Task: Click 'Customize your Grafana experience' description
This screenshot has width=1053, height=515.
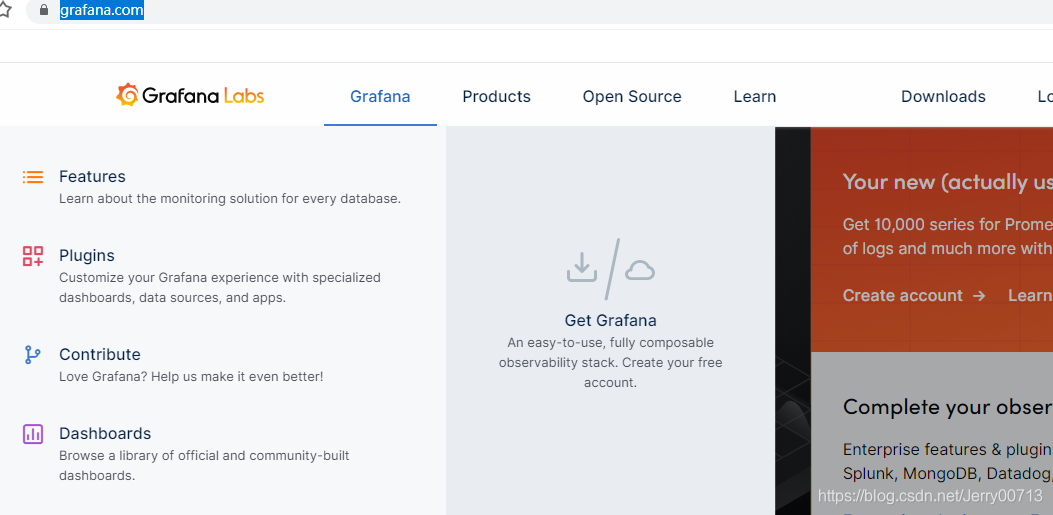Action: (220, 287)
